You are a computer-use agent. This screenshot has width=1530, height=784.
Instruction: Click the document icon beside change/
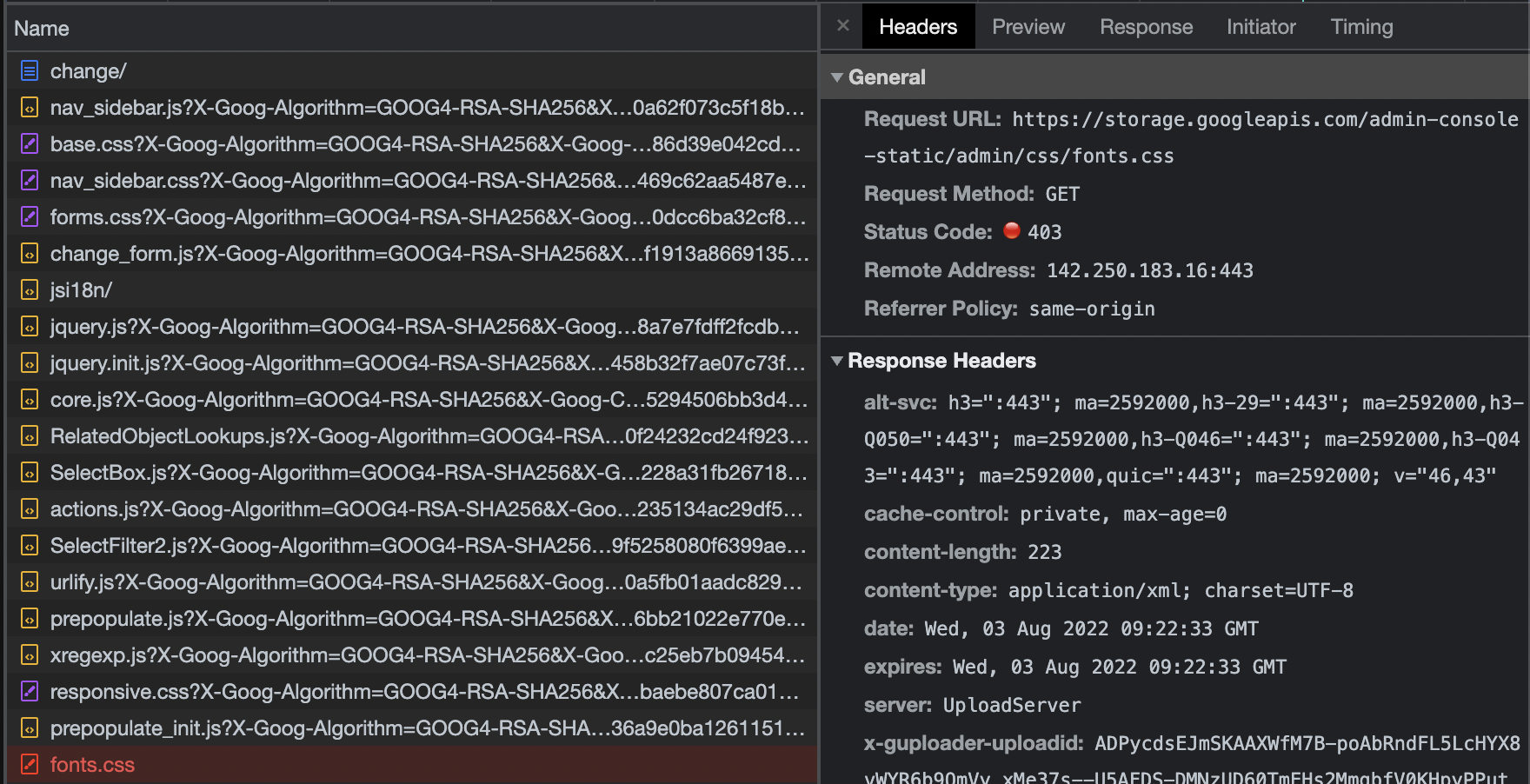point(29,71)
